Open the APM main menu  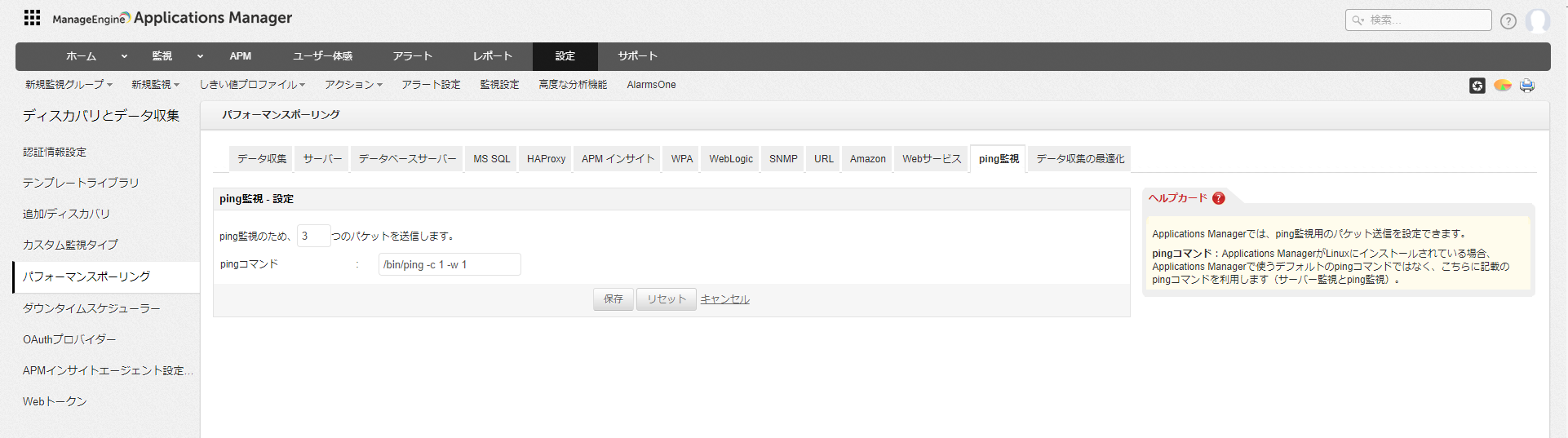[x=241, y=56]
